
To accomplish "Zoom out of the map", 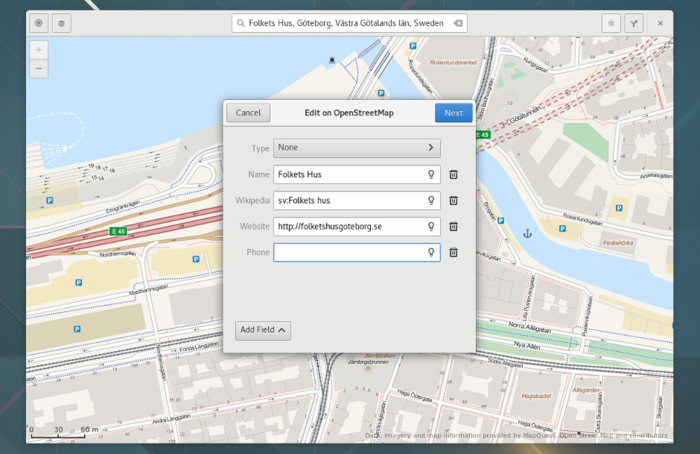I will tap(39, 69).
